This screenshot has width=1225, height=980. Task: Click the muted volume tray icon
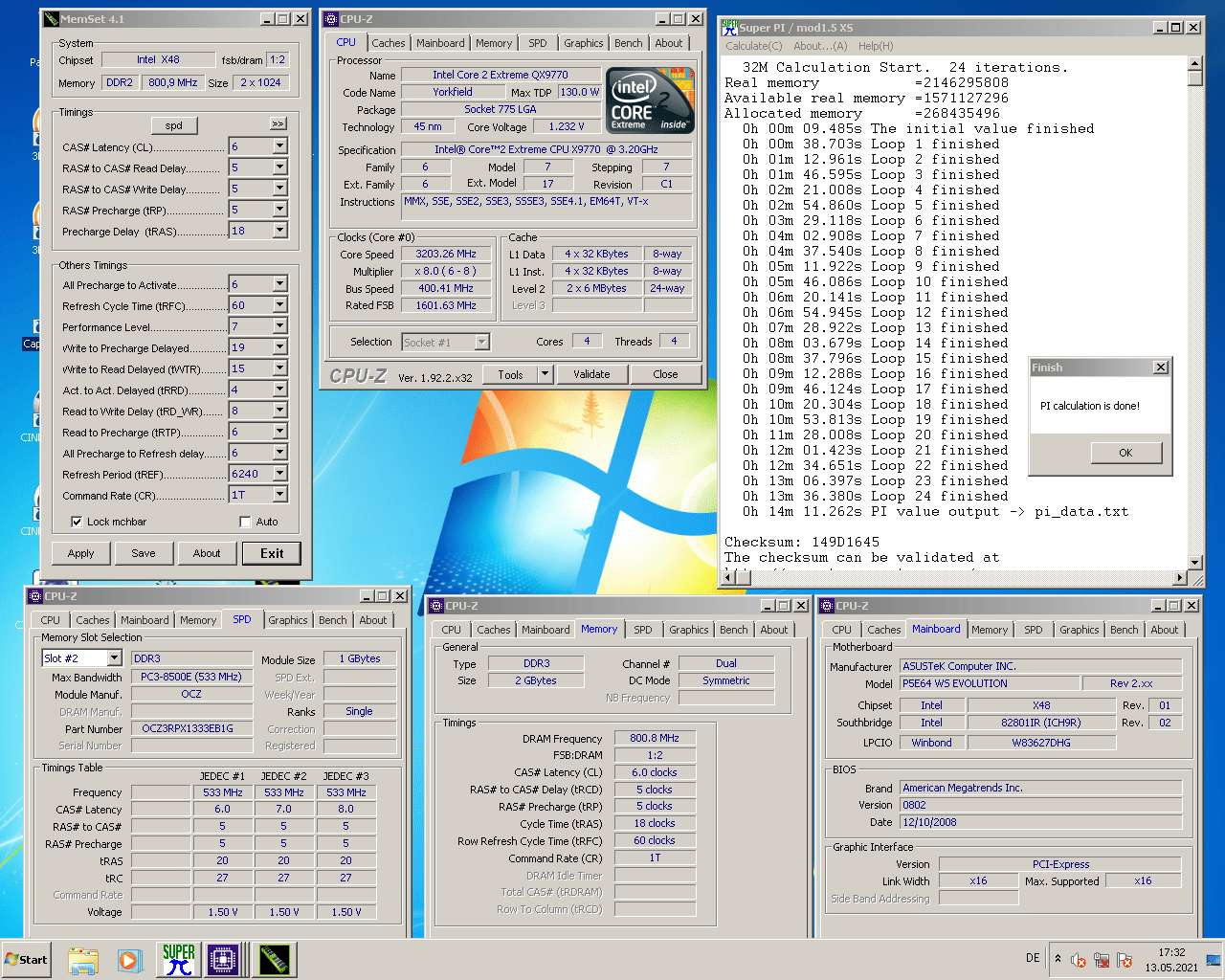pos(1079,960)
